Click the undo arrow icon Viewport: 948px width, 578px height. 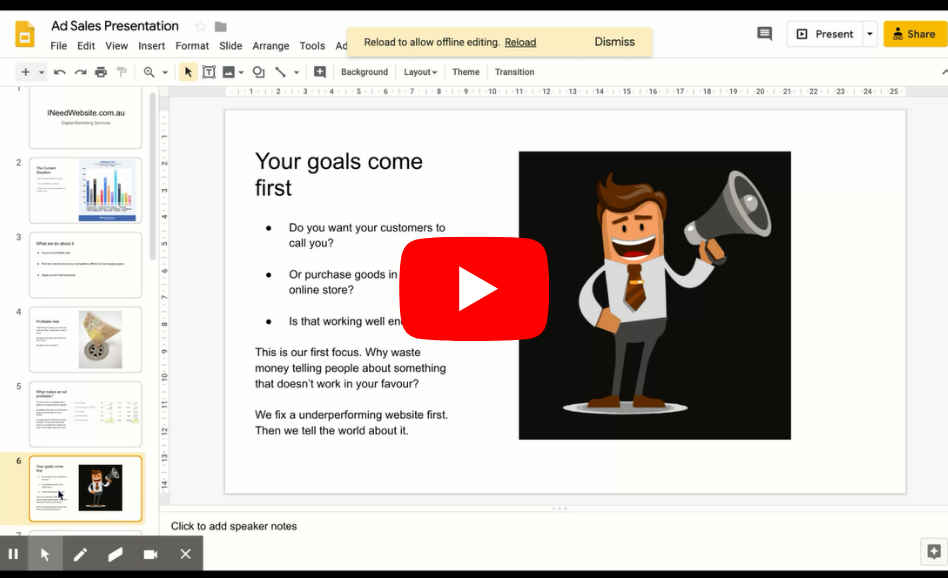[x=60, y=72]
